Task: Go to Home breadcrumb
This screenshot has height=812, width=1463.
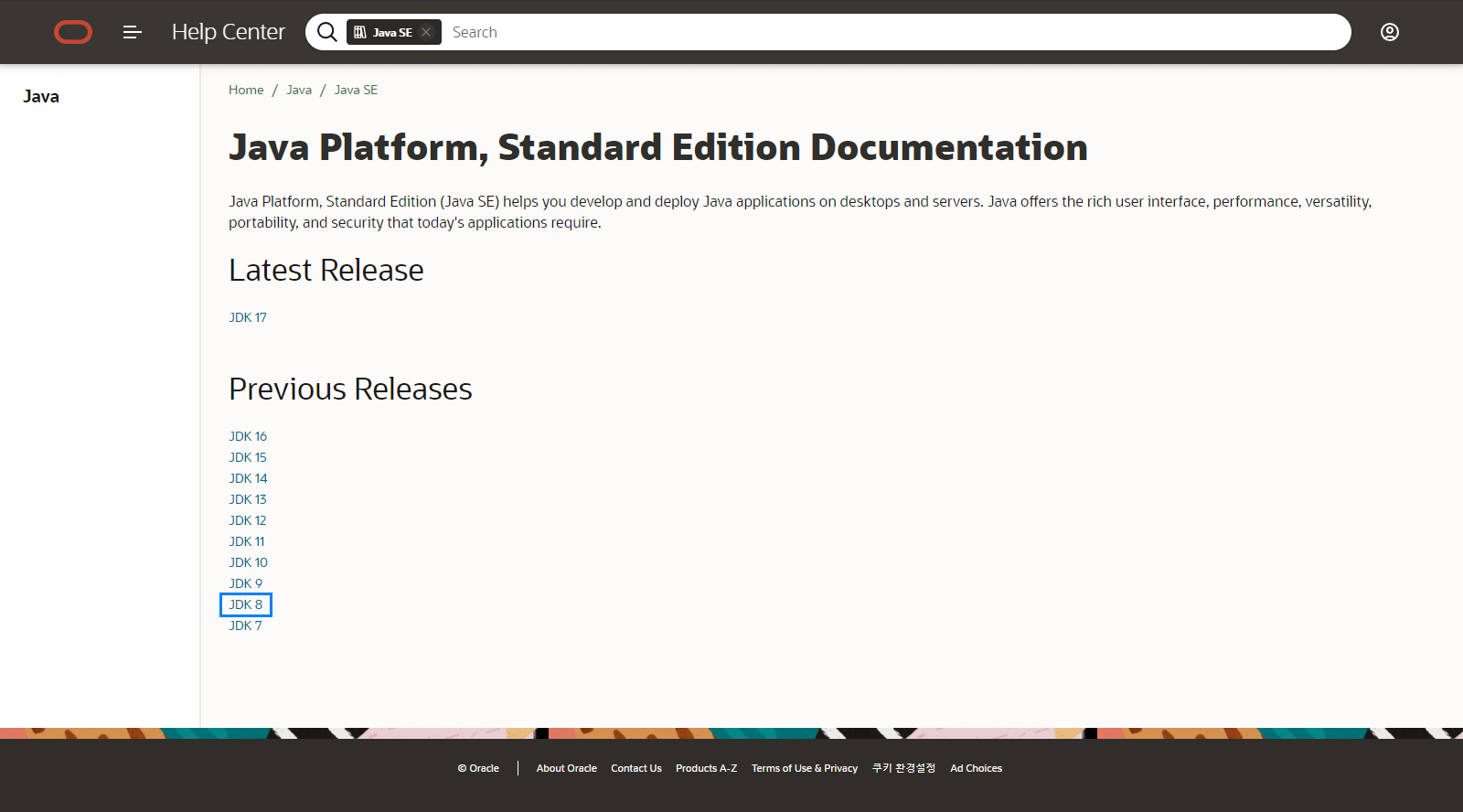Action: point(246,90)
